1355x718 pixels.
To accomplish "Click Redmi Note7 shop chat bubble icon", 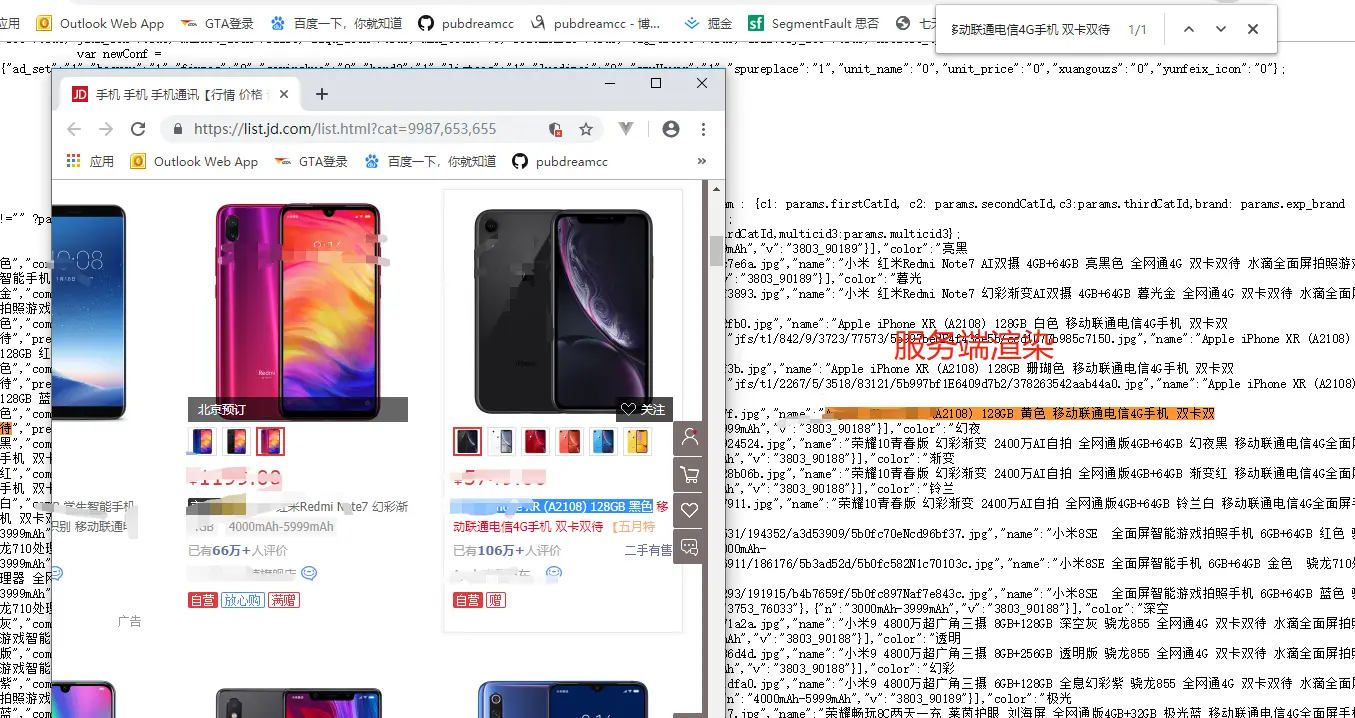I will [x=309, y=573].
